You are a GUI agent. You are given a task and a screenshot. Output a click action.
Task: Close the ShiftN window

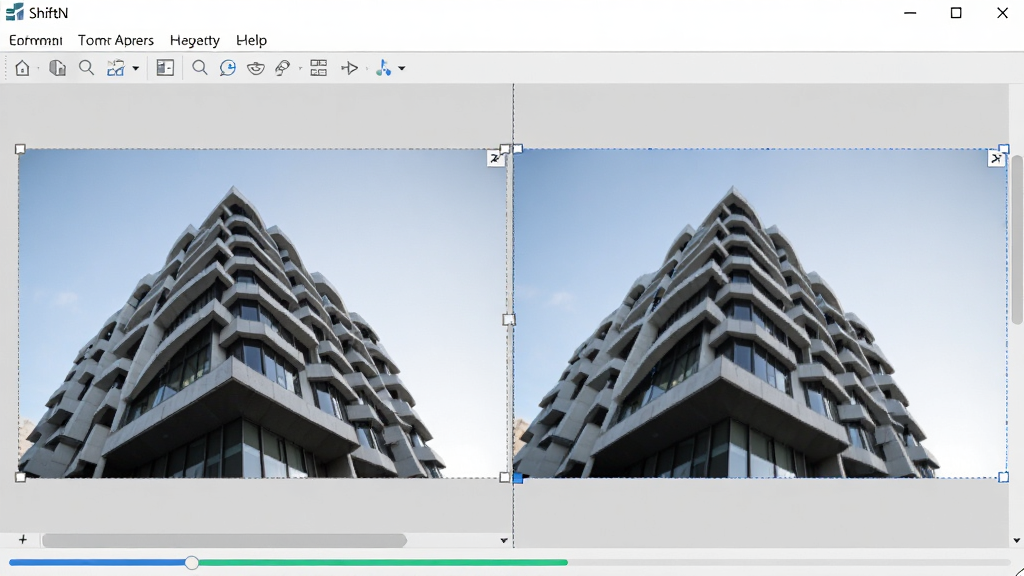pyautogui.click(x=1002, y=12)
